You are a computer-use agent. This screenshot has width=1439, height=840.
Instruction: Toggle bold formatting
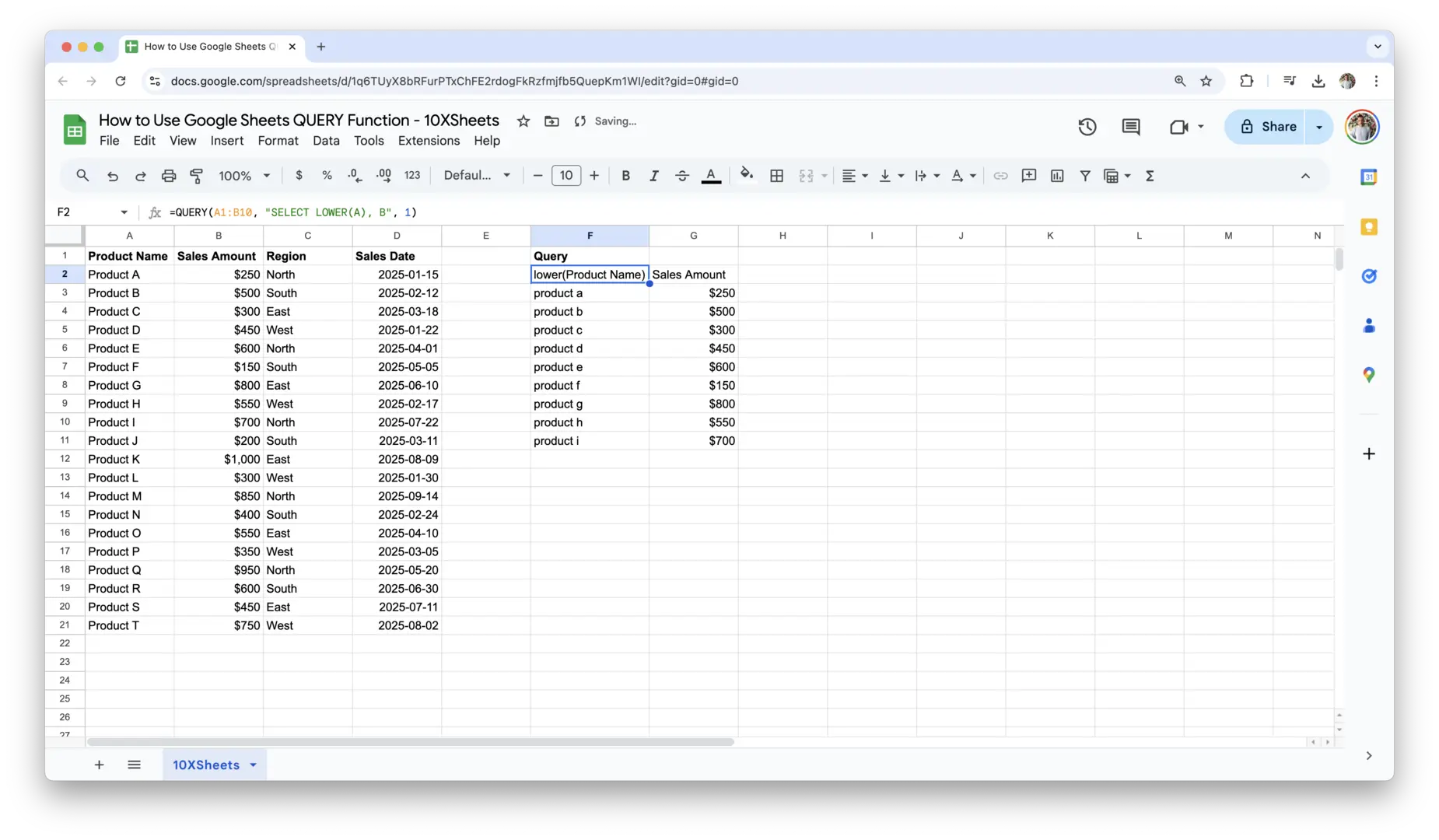pos(625,176)
